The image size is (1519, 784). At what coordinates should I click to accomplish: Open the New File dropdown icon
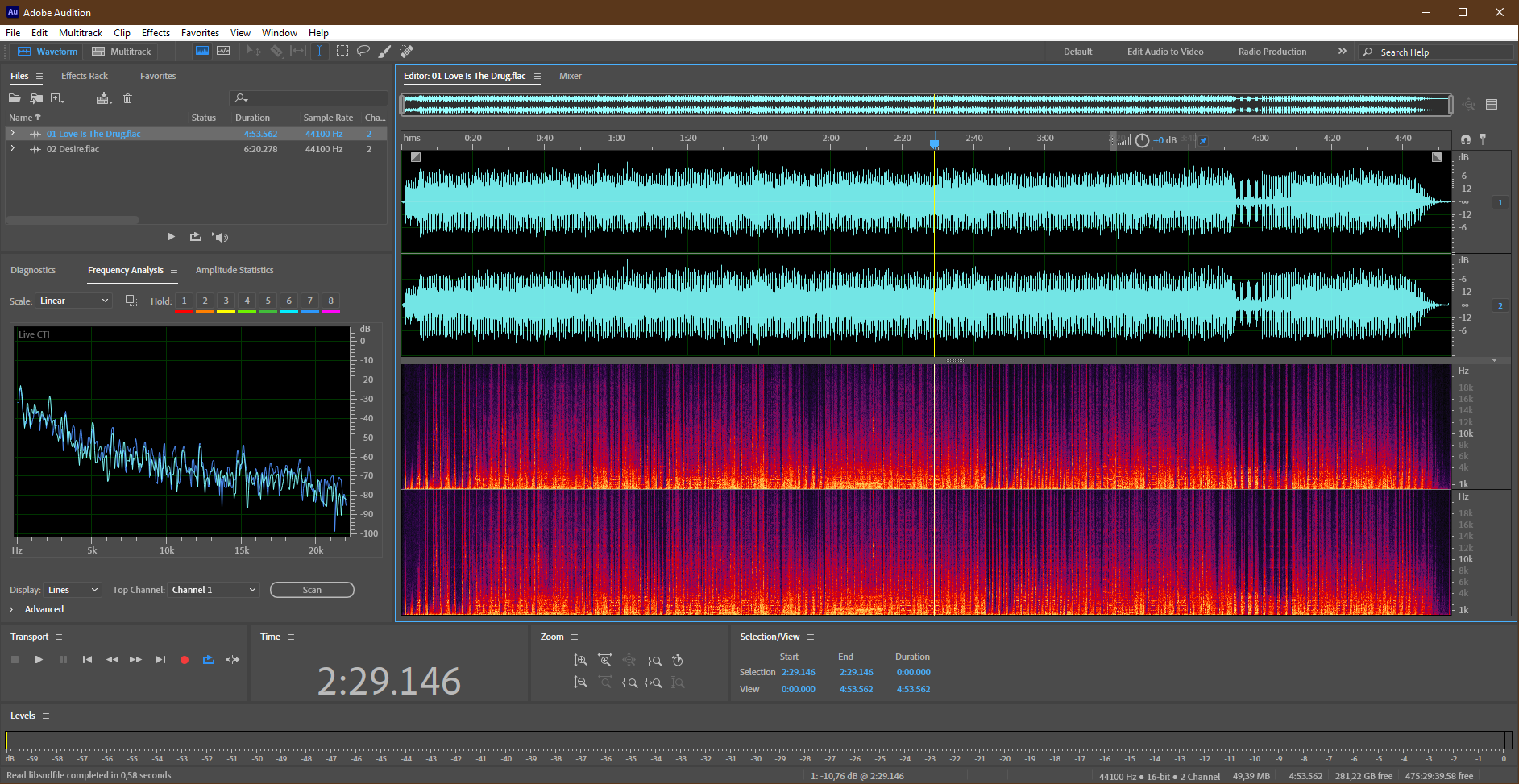[x=57, y=98]
